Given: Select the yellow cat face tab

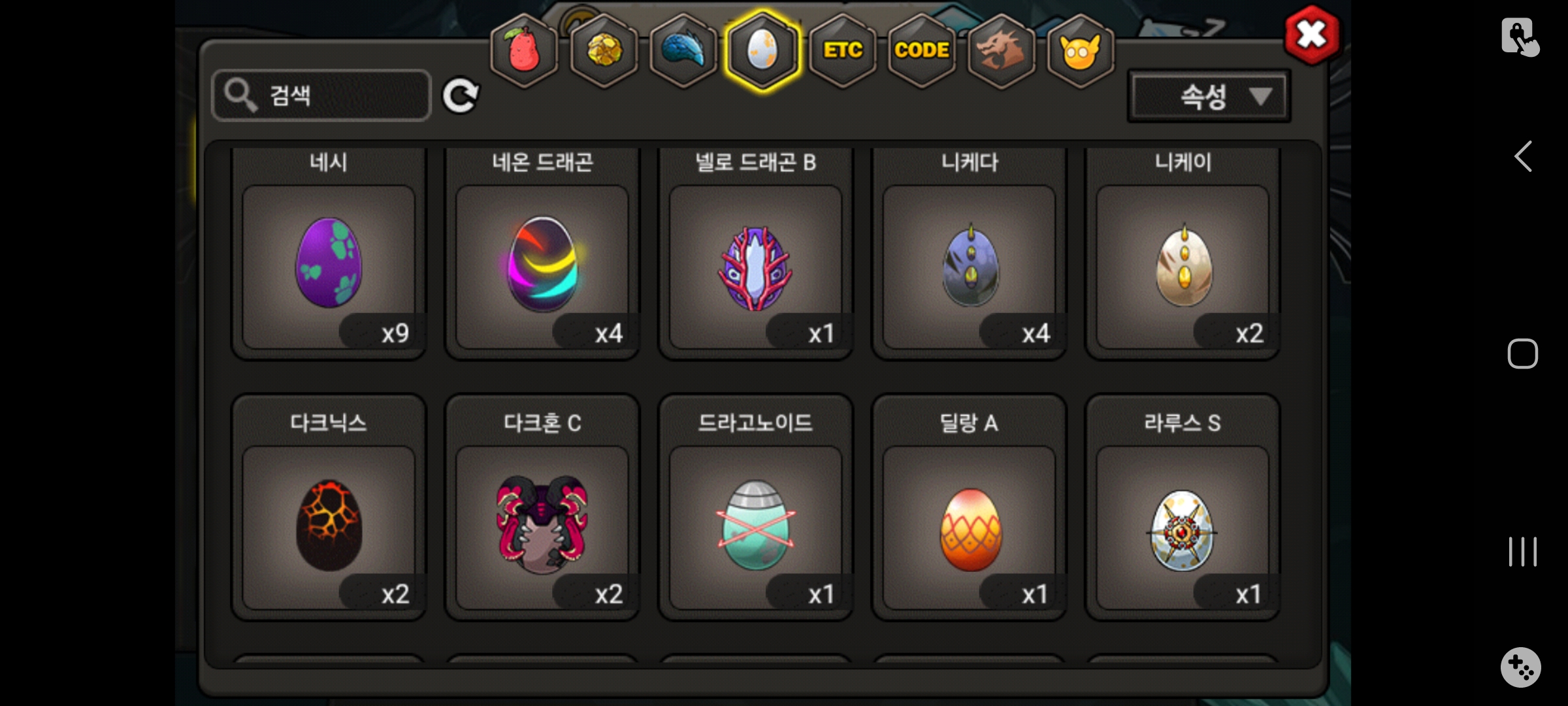Looking at the screenshot, I should click(1081, 51).
